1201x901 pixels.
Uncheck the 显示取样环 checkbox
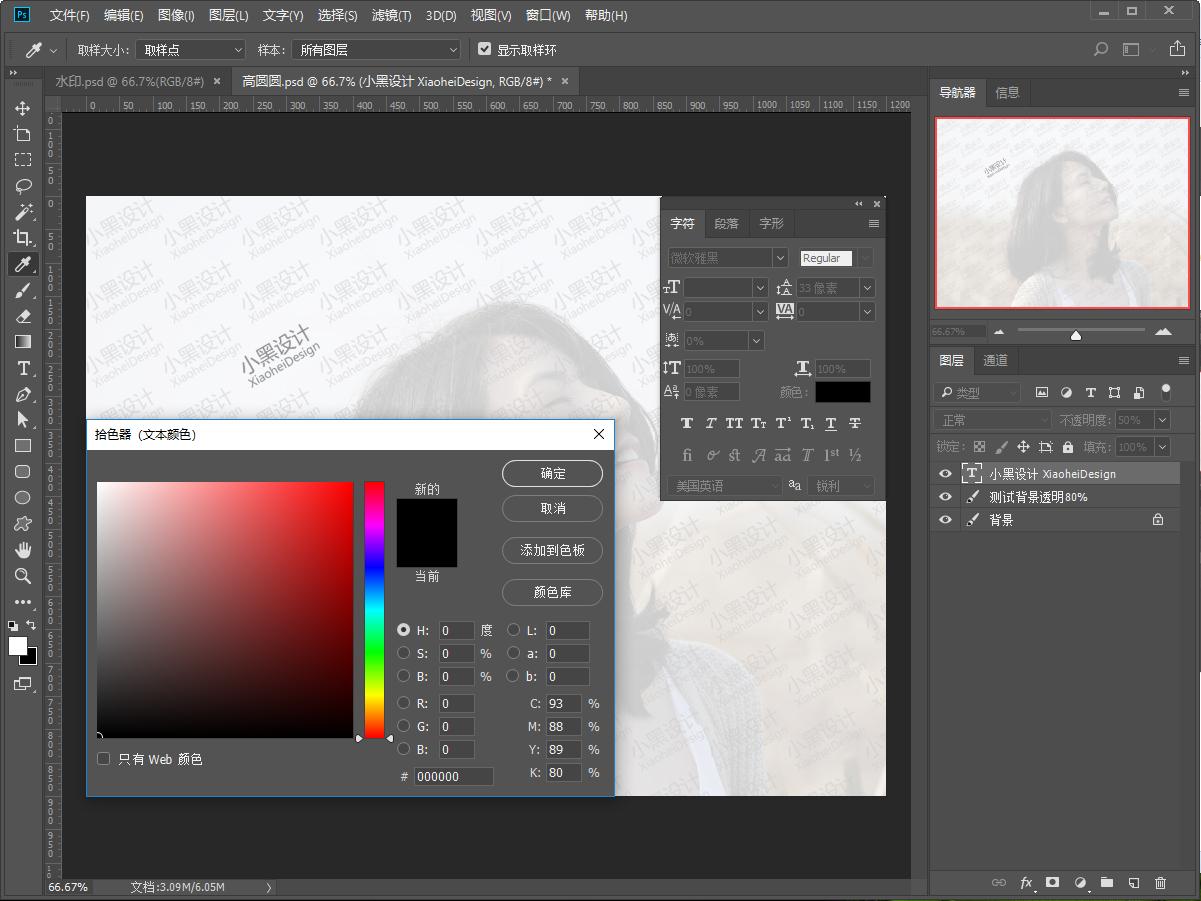tap(485, 49)
